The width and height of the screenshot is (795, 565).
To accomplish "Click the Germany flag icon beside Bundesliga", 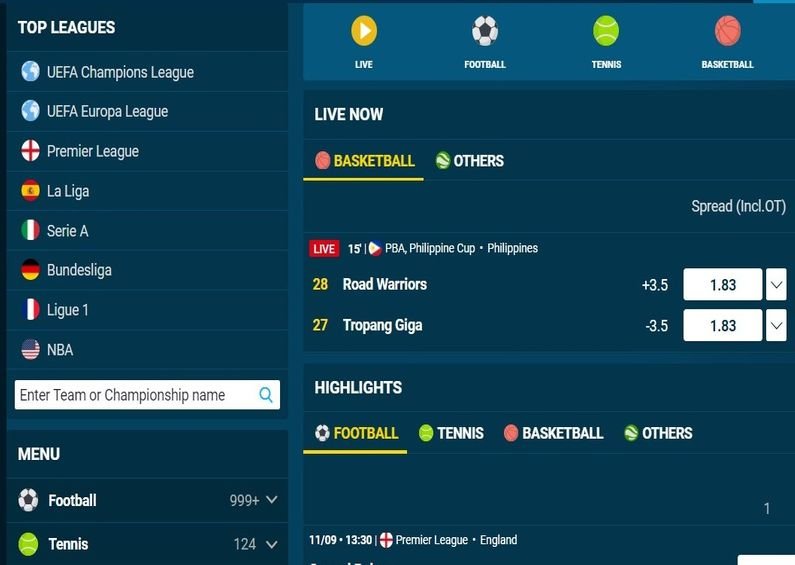I will 30,269.
